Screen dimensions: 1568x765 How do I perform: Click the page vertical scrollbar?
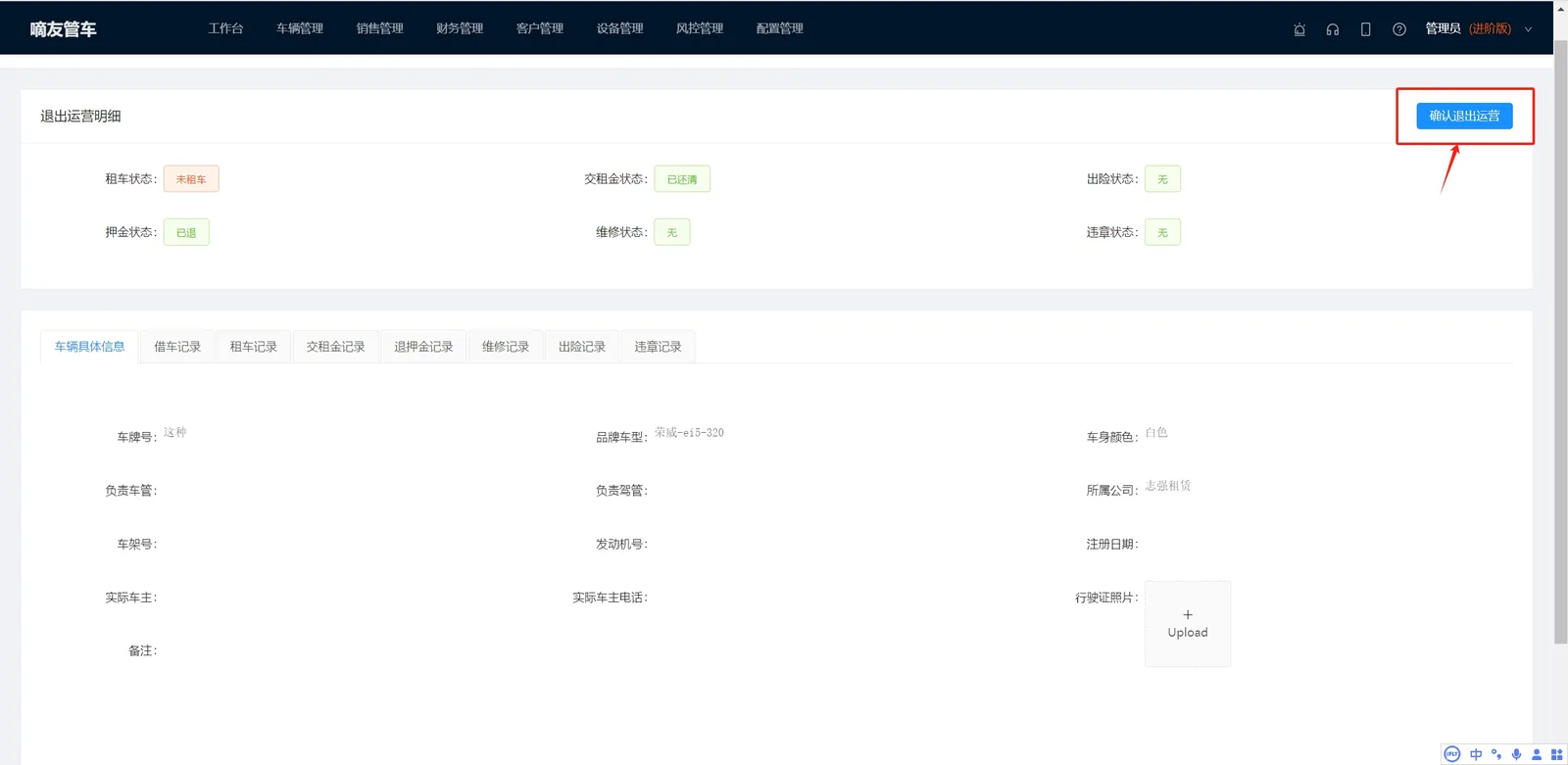coord(1560,343)
